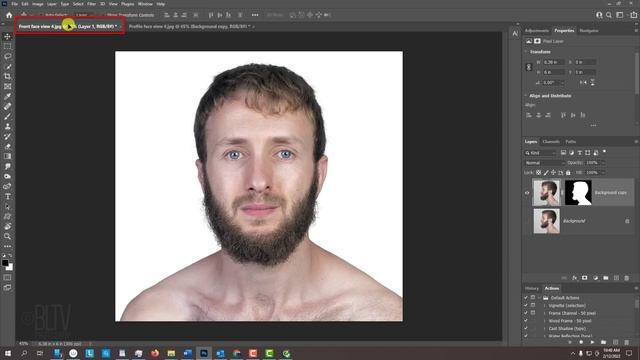The width and height of the screenshot is (640, 360).
Task: Toggle the Wood Frame action checkmark
Action: (x=526, y=321)
